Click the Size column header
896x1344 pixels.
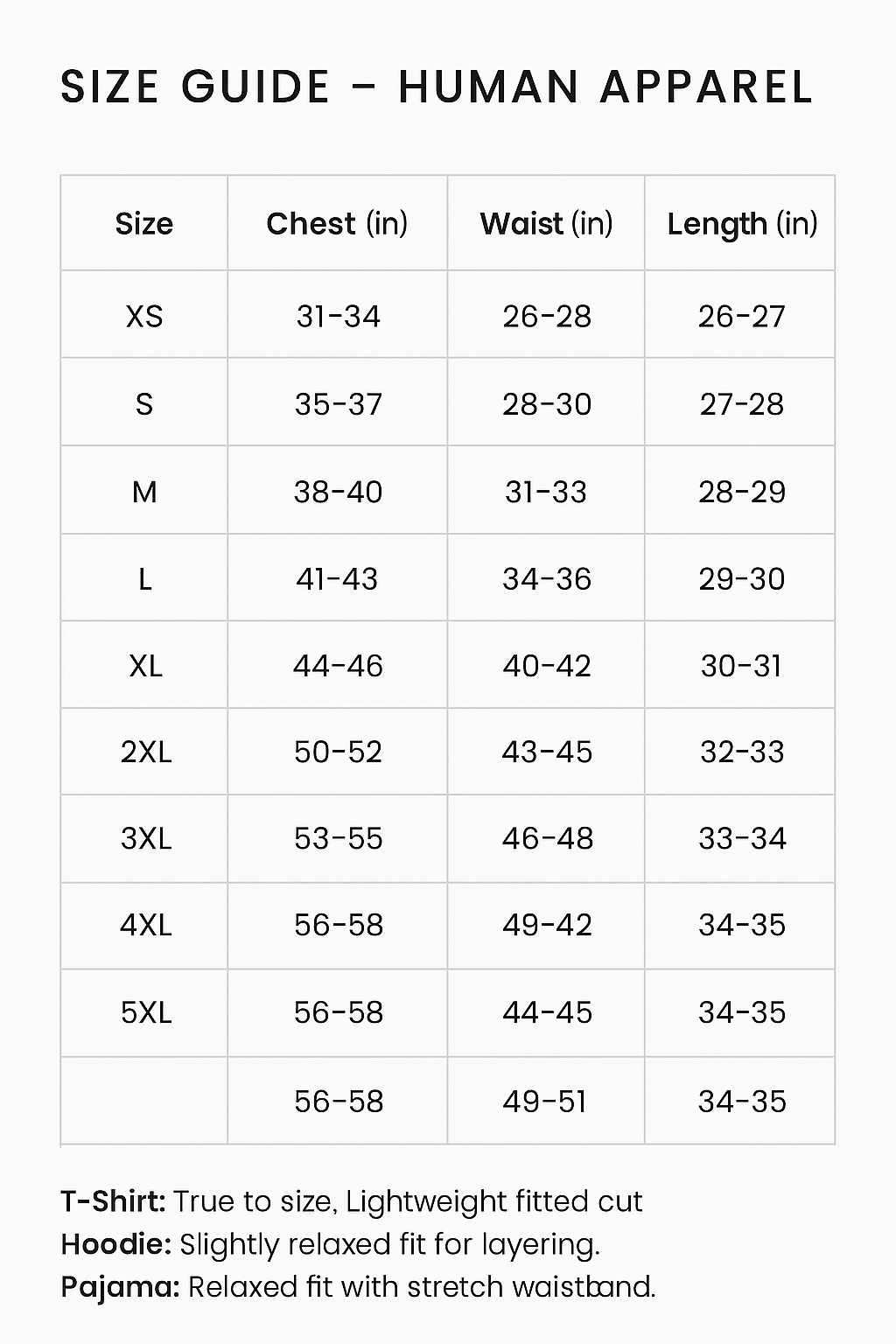144,224
